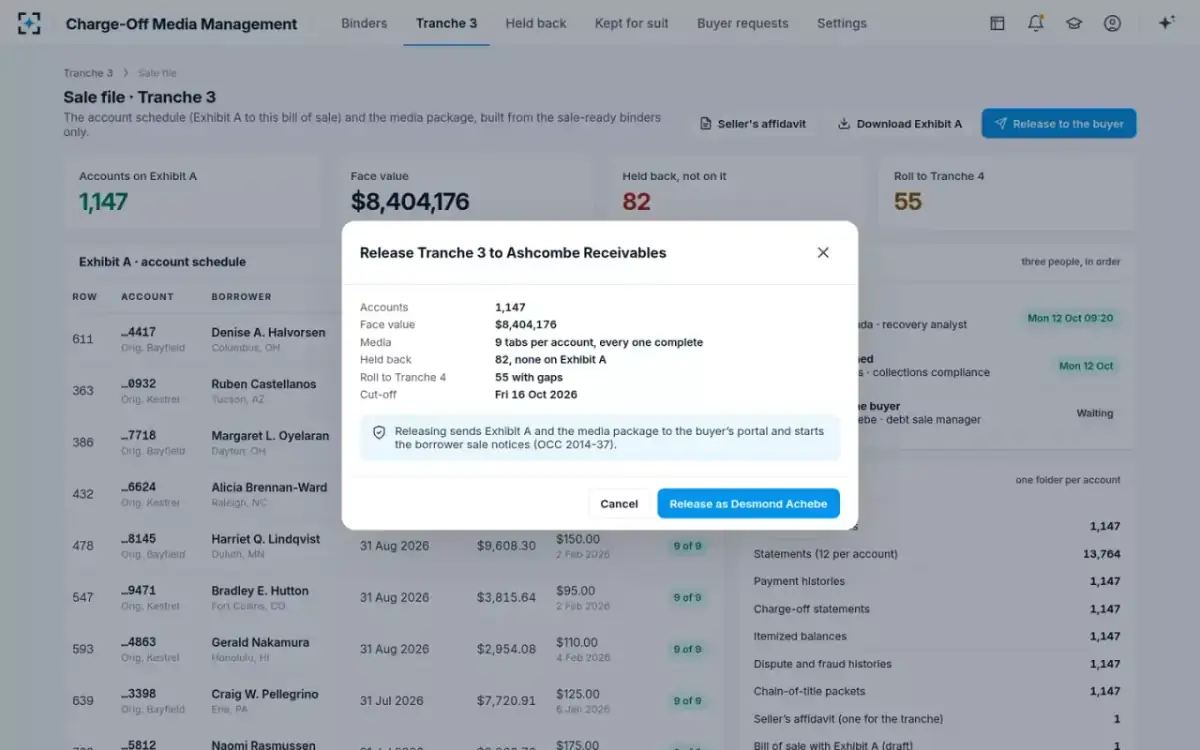Click the Waiting status label
Screen dimensions: 1200x750
1095,413
